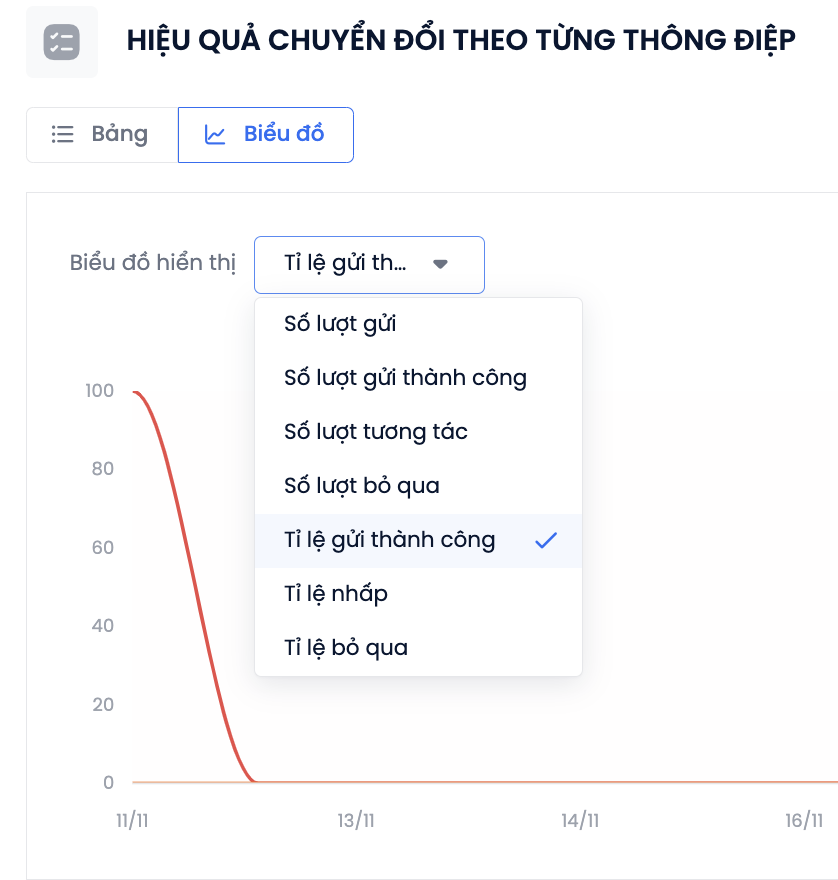Image resolution: width=838 pixels, height=880 pixels.
Task: Choose Tỉ lệ nhấp option
Action: coord(418,594)
